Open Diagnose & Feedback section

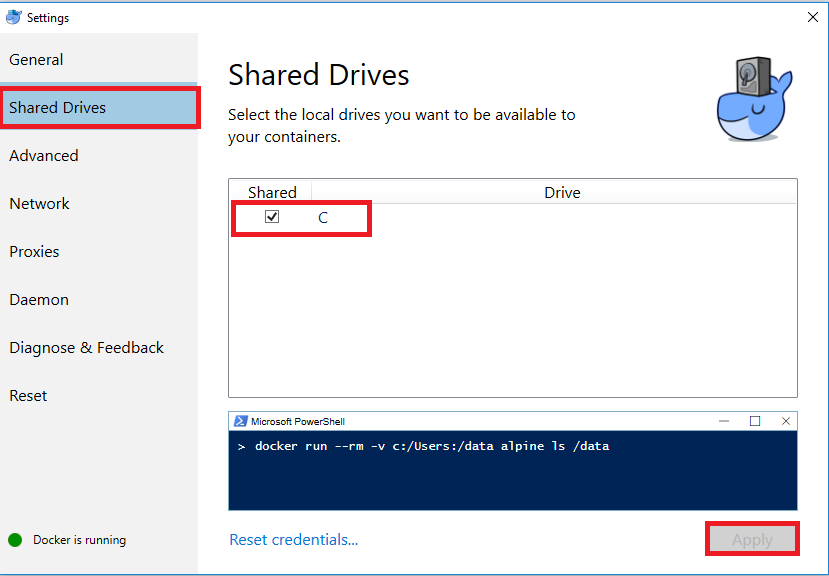87,348
